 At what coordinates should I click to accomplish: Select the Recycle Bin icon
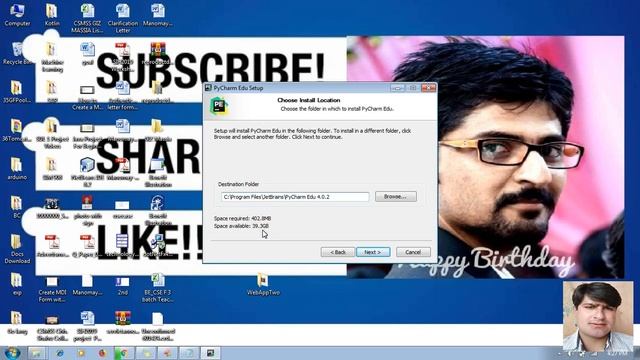pos(17,53)
